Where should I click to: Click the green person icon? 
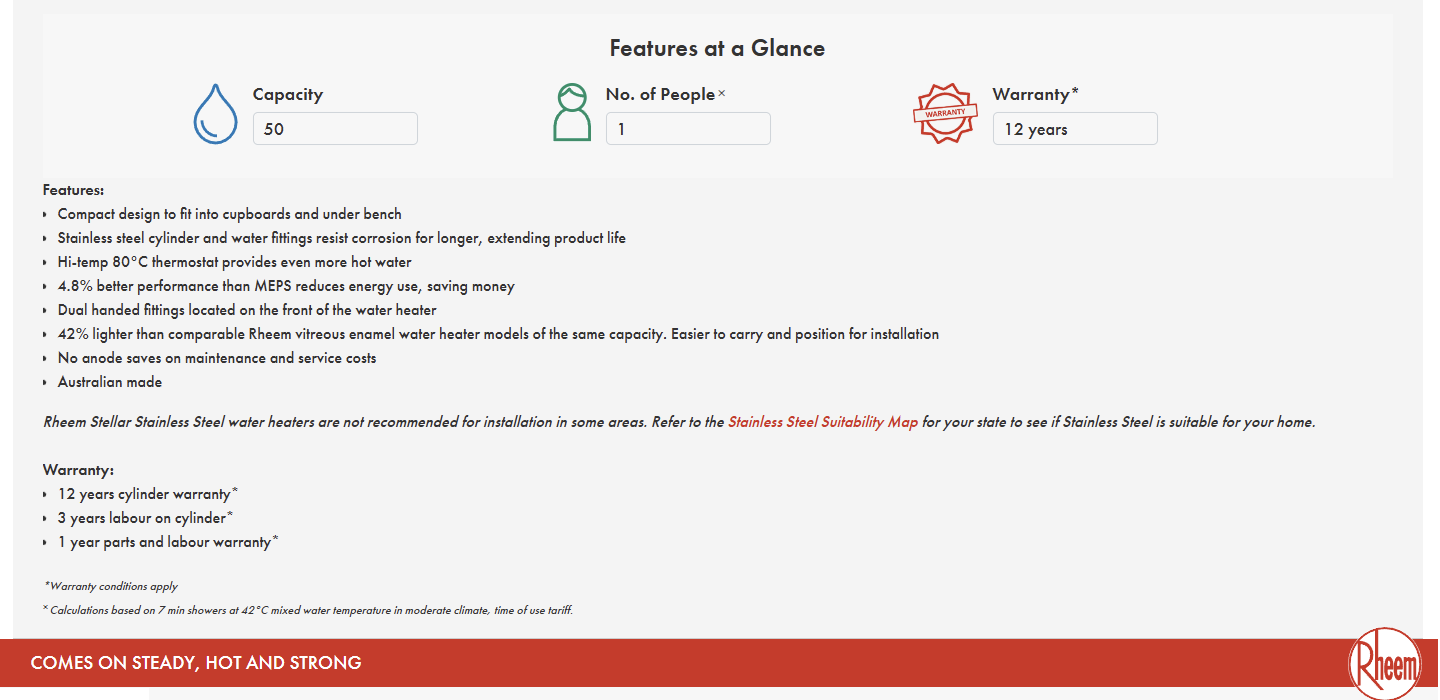[x=572, y=112]
